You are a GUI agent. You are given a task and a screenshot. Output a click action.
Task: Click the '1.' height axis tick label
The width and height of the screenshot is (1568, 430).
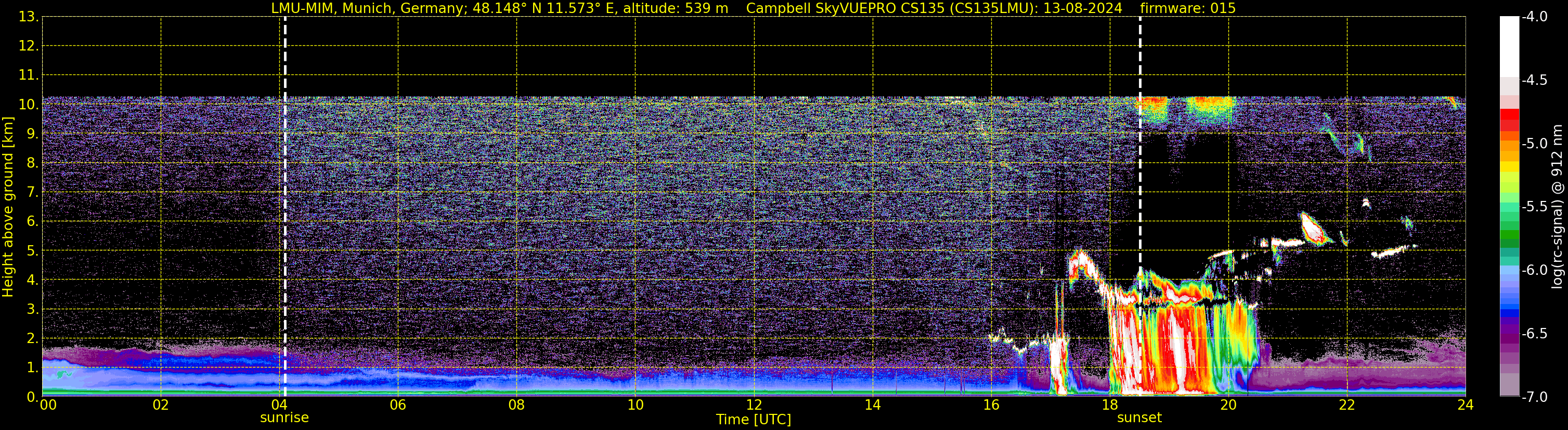[x=32, y=367]
